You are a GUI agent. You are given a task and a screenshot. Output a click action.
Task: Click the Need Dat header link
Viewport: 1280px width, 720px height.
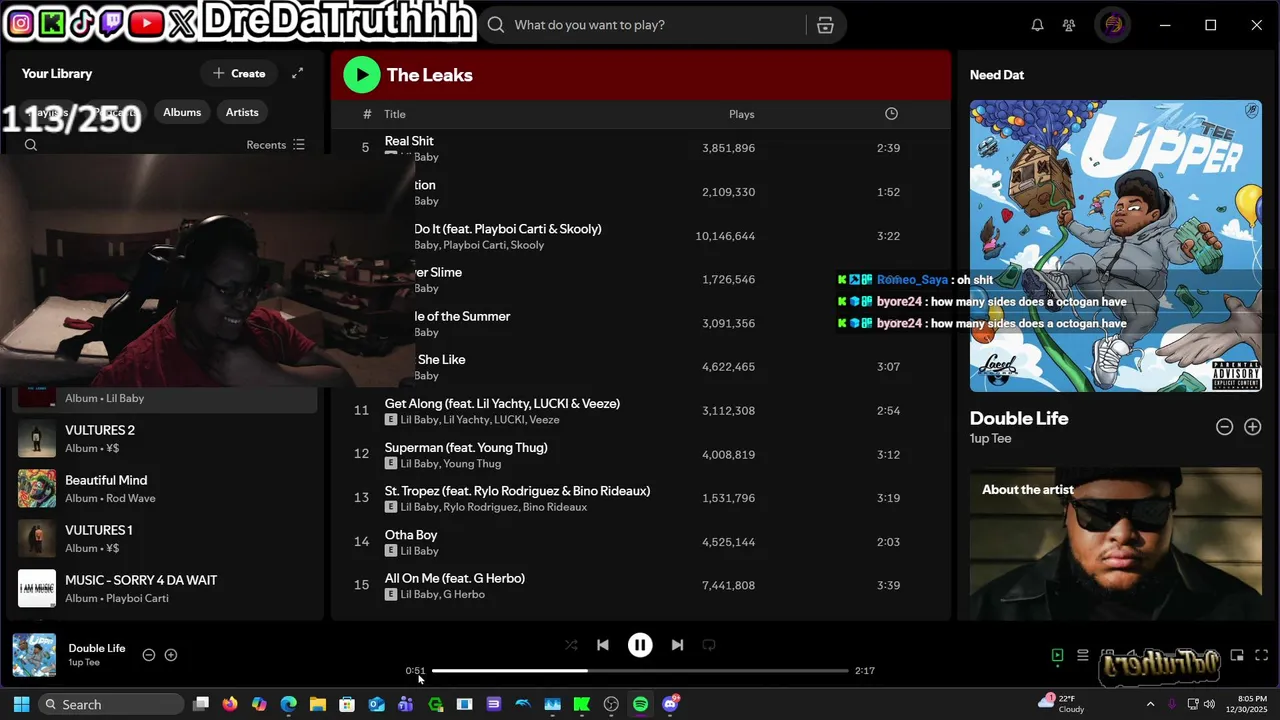click(997, 75)
